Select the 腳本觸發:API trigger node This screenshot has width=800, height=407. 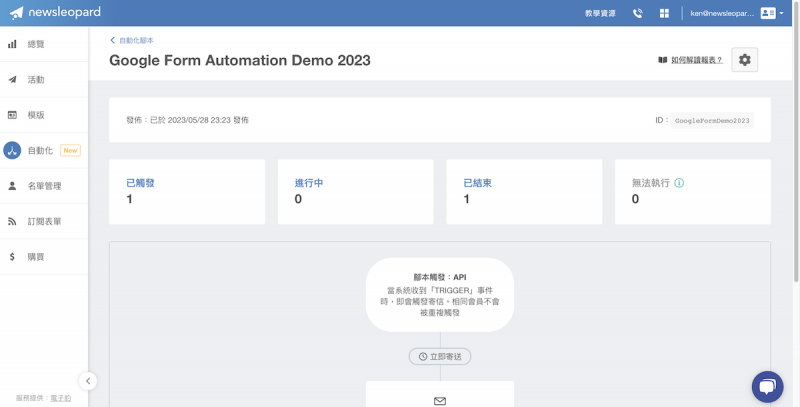440,295
